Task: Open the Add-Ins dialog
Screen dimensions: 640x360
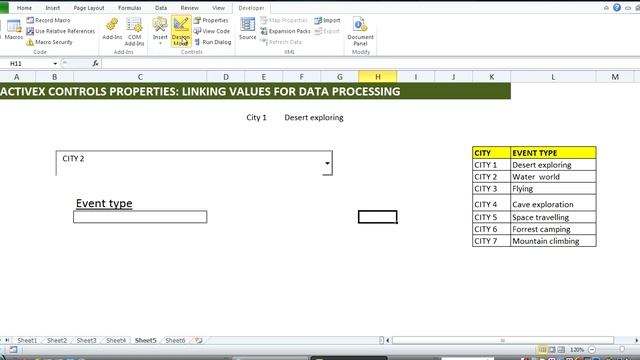Action: click(x=112, y=29)
